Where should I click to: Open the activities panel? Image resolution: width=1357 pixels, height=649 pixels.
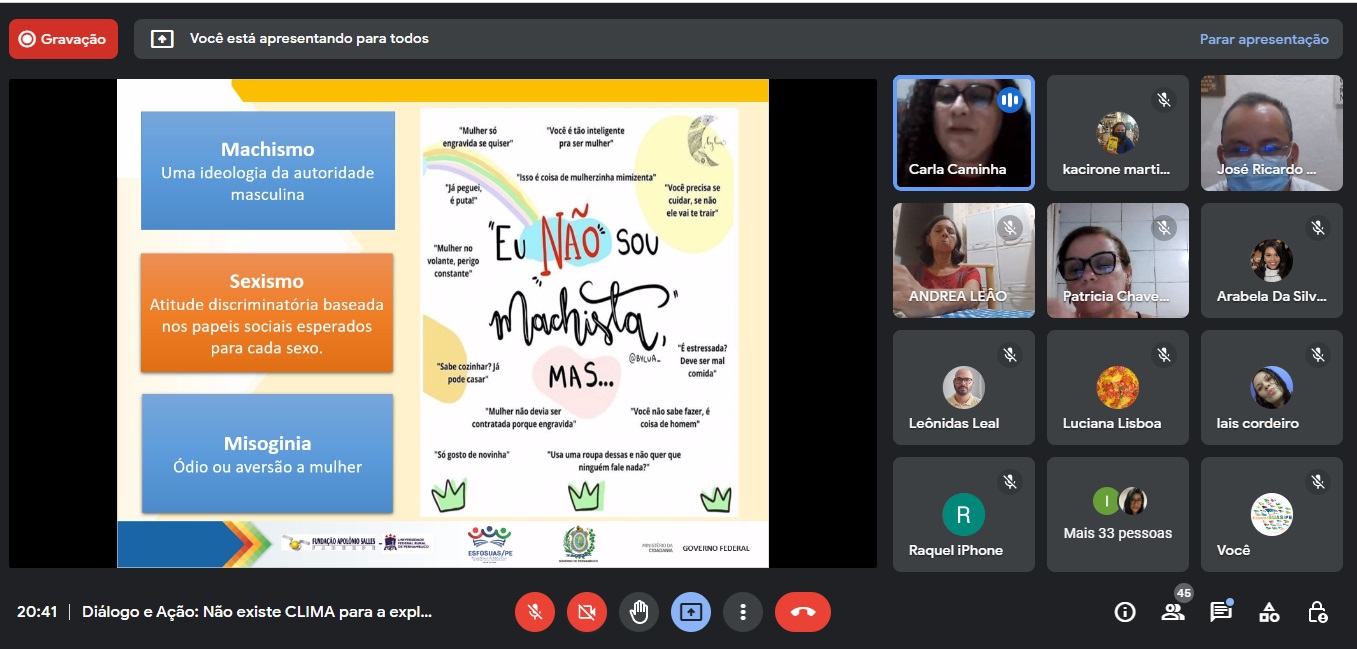tap(1269, 612)
